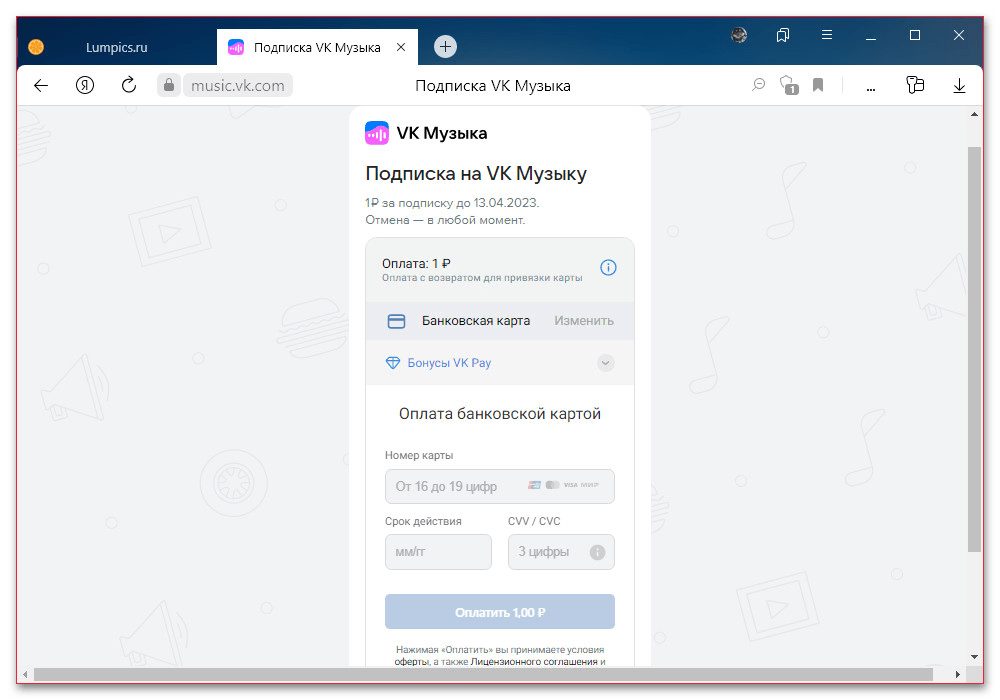Open the page search magnifier icon

point(758,85)
